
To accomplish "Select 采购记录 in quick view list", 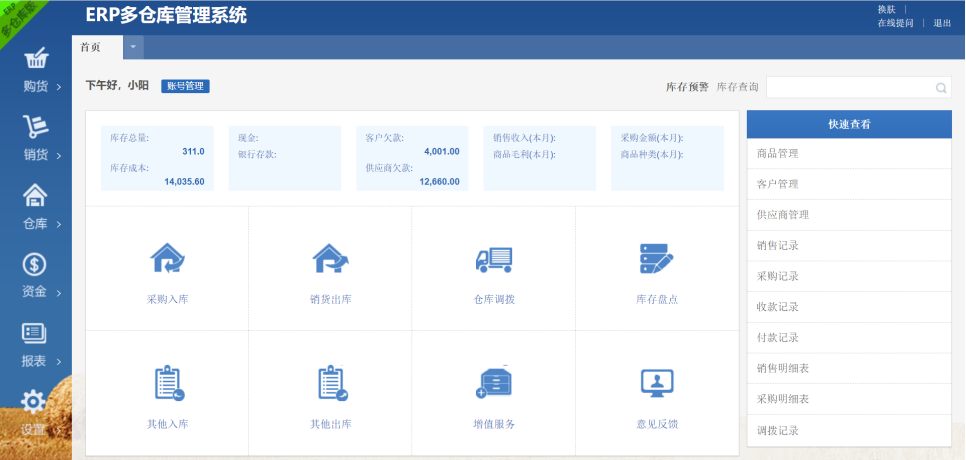I will coord(849,276).
